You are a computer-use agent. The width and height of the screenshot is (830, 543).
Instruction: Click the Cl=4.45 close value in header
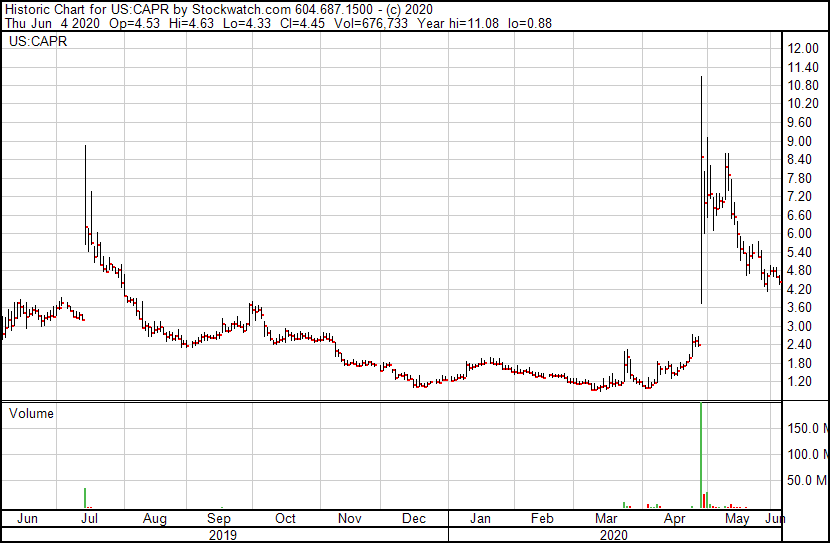click(x=302, y=23)
